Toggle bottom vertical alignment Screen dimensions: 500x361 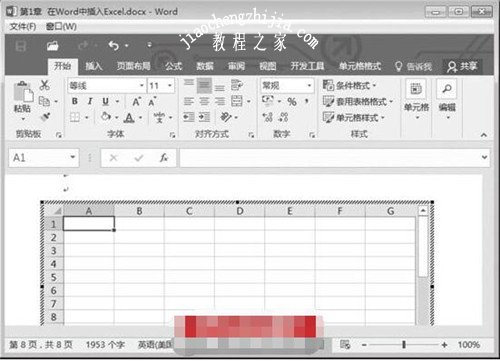coord(219,87)
